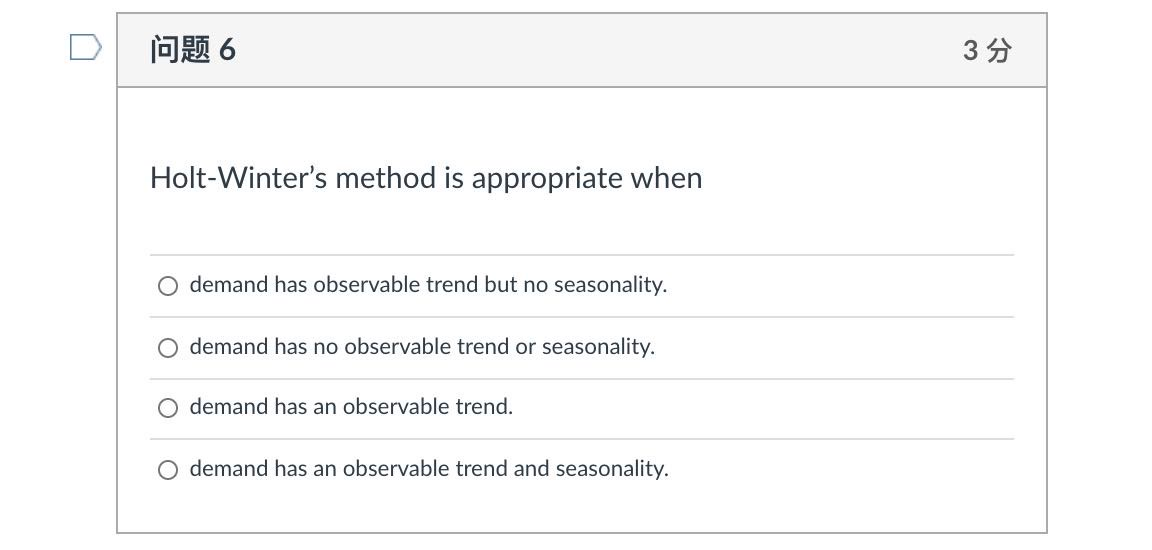This screenshot has height=550, width=1152.
Task: Click answer label "demand has an observable trend and seasonality."
Action: 429,468
